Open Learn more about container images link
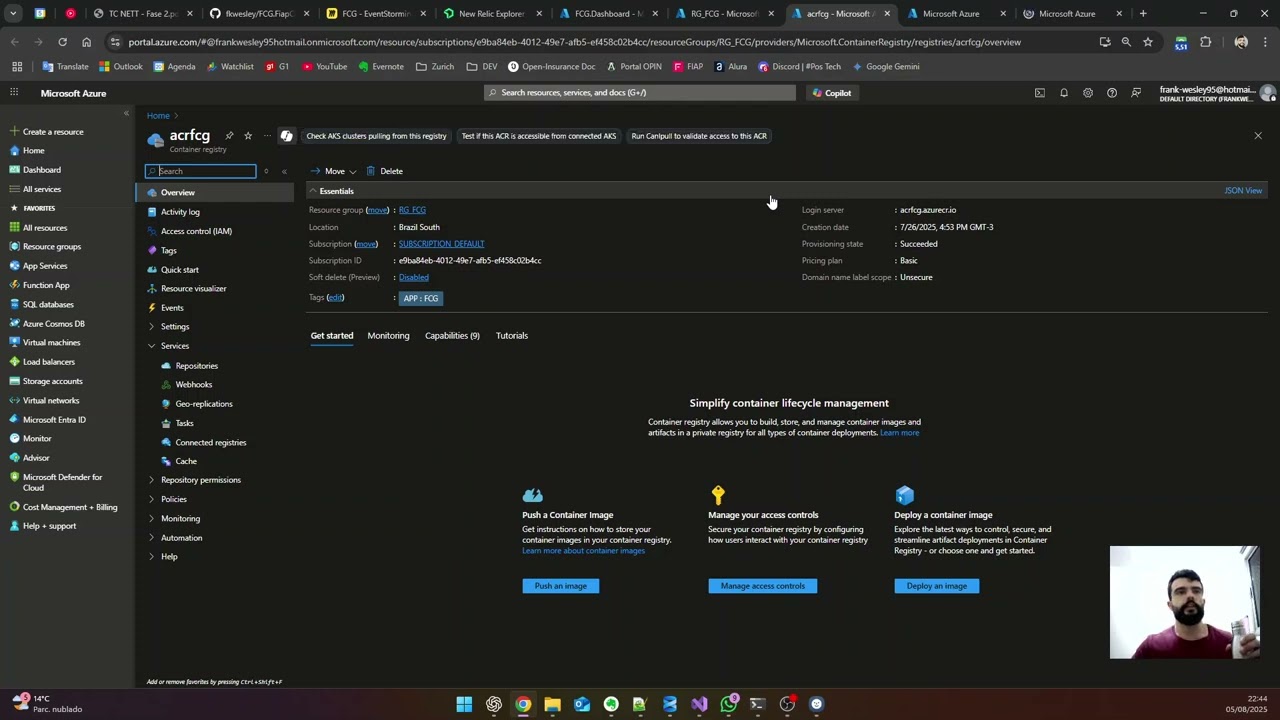The height and width of the screenshot is (720, 1280). tap(583, 551)
